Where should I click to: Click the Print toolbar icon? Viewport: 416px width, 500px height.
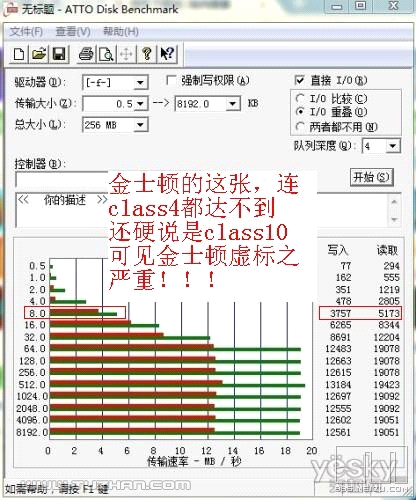[x=86, y=54]
